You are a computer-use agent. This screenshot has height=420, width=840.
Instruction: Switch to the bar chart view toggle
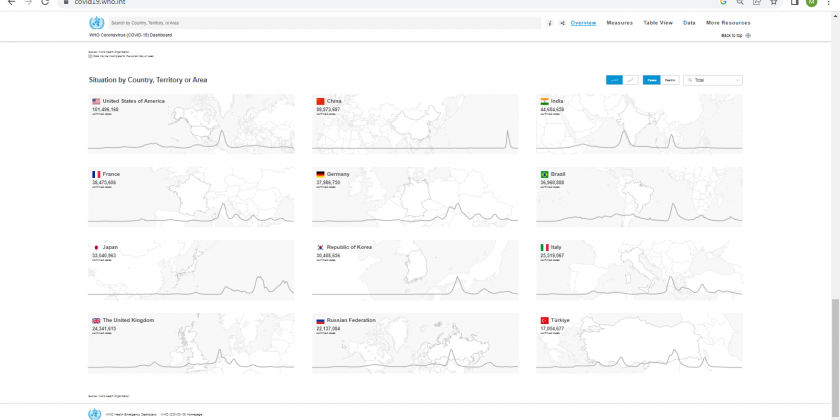click(x=614, y=80)
